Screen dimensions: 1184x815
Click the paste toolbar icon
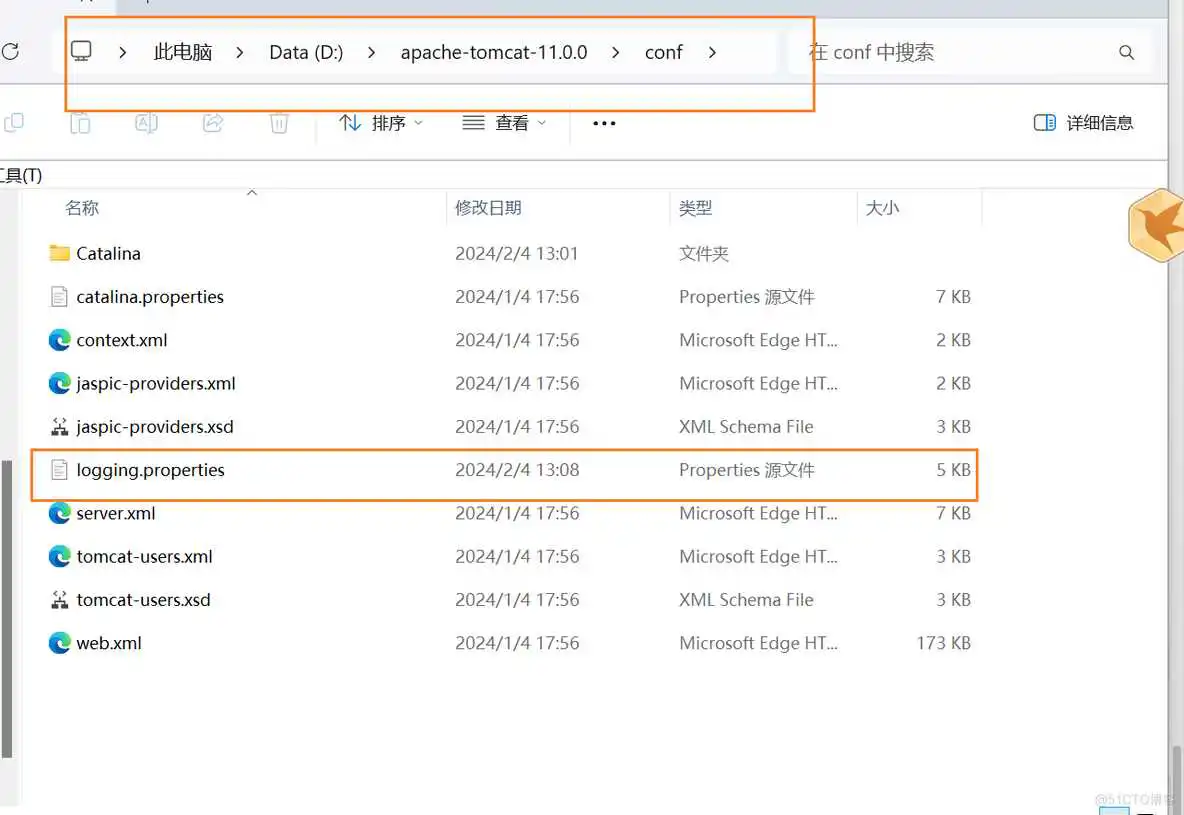pyautogui.click(x=80, y=122)
